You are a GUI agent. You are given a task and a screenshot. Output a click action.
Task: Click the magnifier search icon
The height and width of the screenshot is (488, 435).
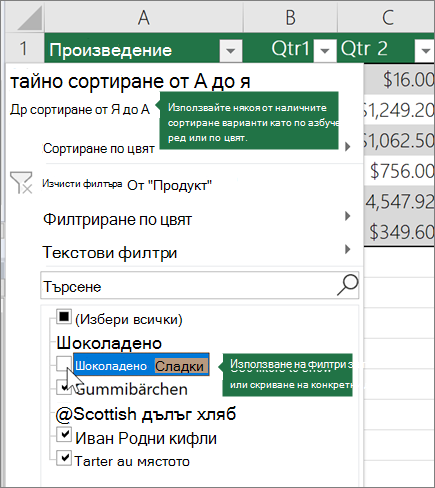347,285
